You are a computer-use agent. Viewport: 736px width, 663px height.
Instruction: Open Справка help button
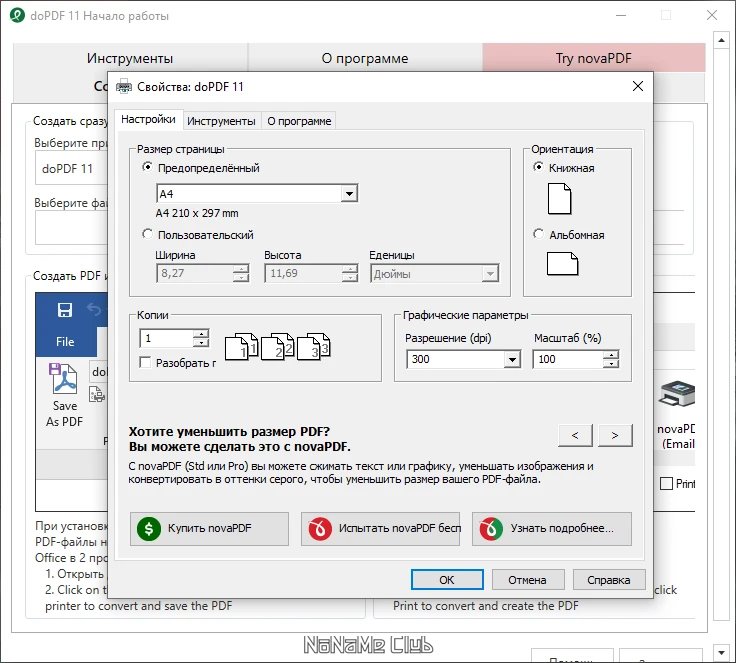point(609,580)
